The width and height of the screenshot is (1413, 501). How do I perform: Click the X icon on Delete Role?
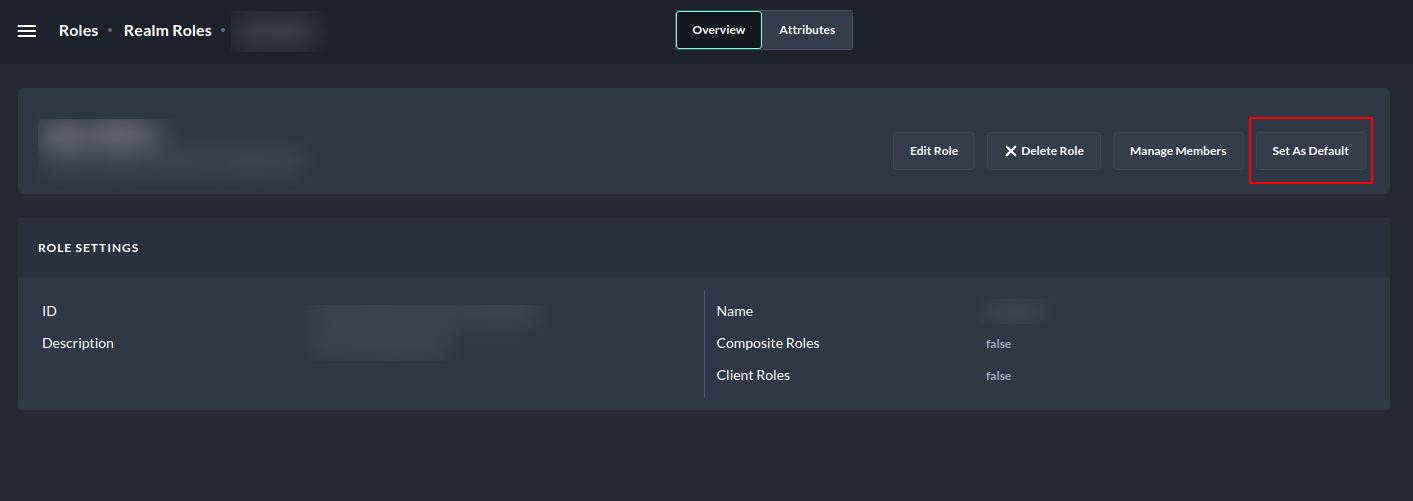coord(1011,151)
